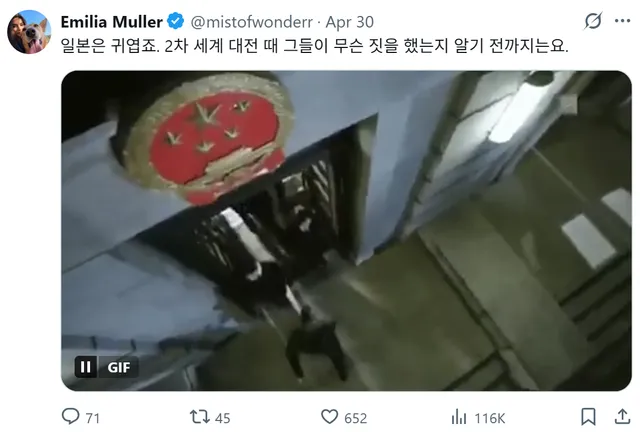Click the reply speech bubble icon
This screenshot has width=640, height=432.
[70, 417]
